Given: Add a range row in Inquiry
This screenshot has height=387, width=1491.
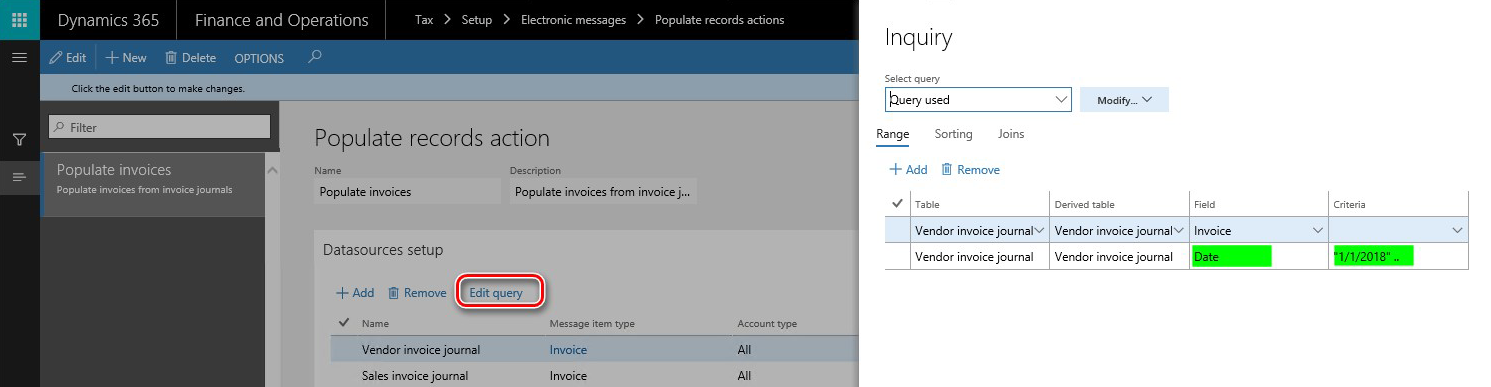Looking at the screenshot, I should 908,170.
